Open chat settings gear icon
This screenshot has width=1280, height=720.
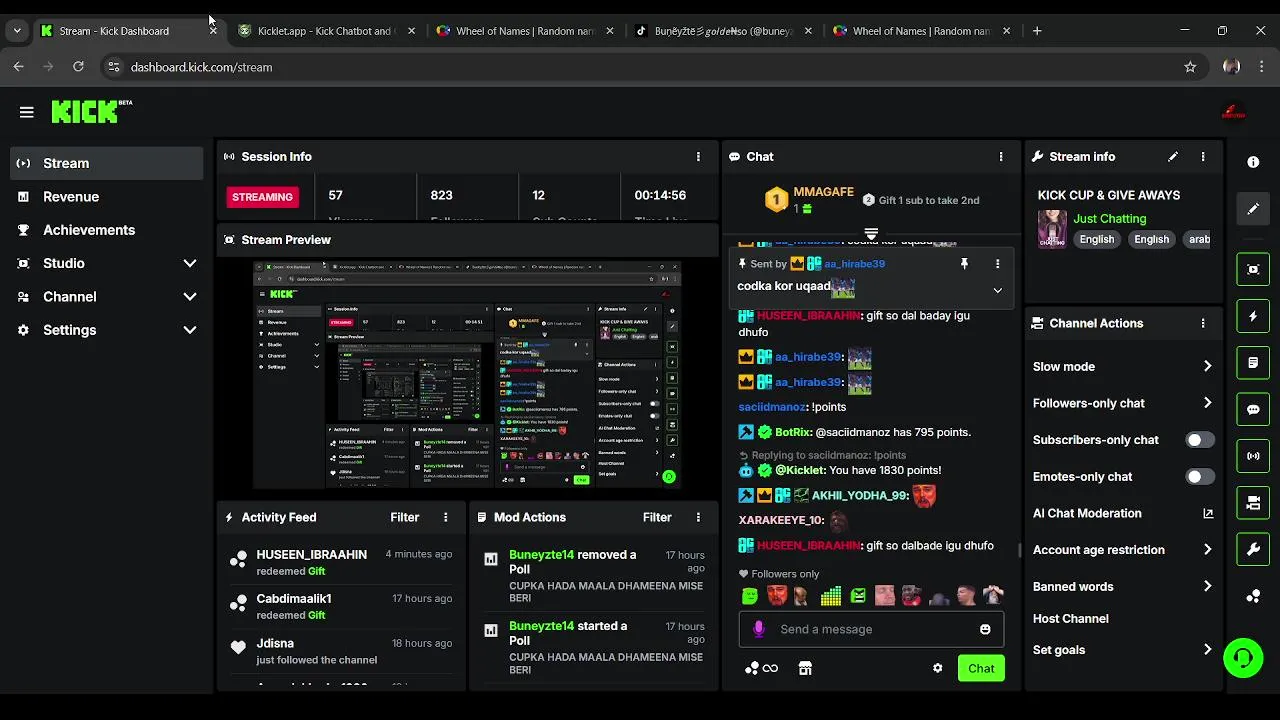pos(937,668)
